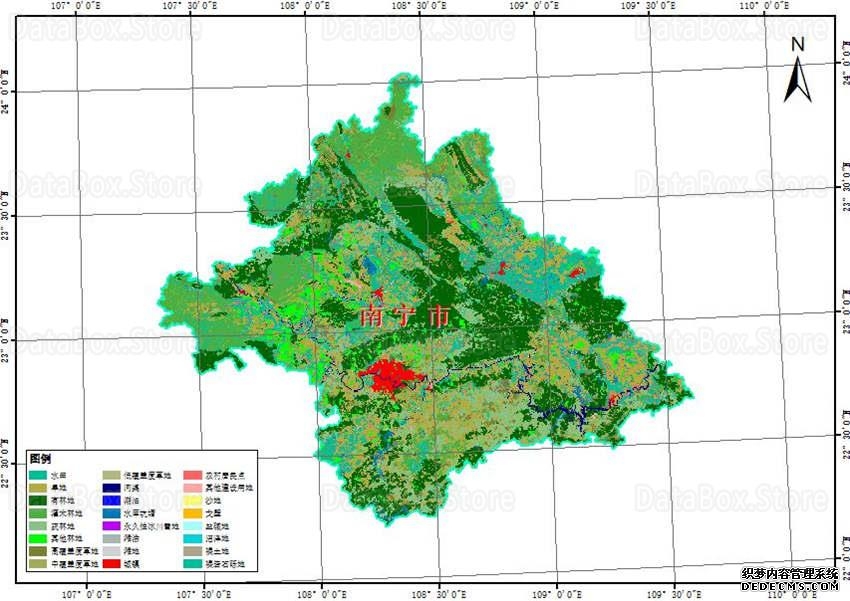Select the top 110° 0'0"E longitude label
850x601 pixels.
click(765, 6)
